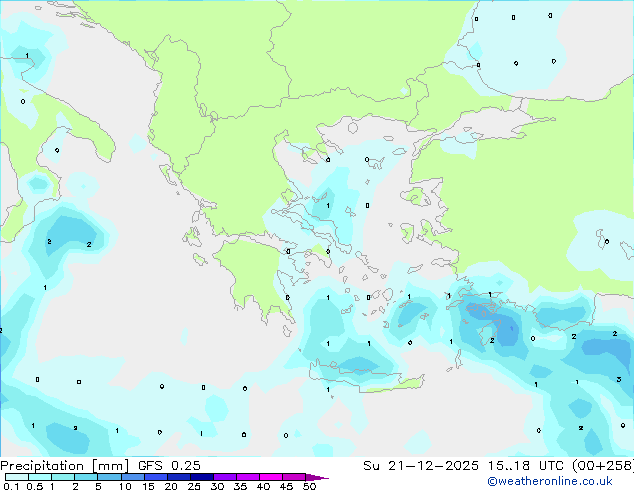Click the 10–15 mm legend swatch
Viewport: 634px width, 490px height.
click(x=133, y=477)
